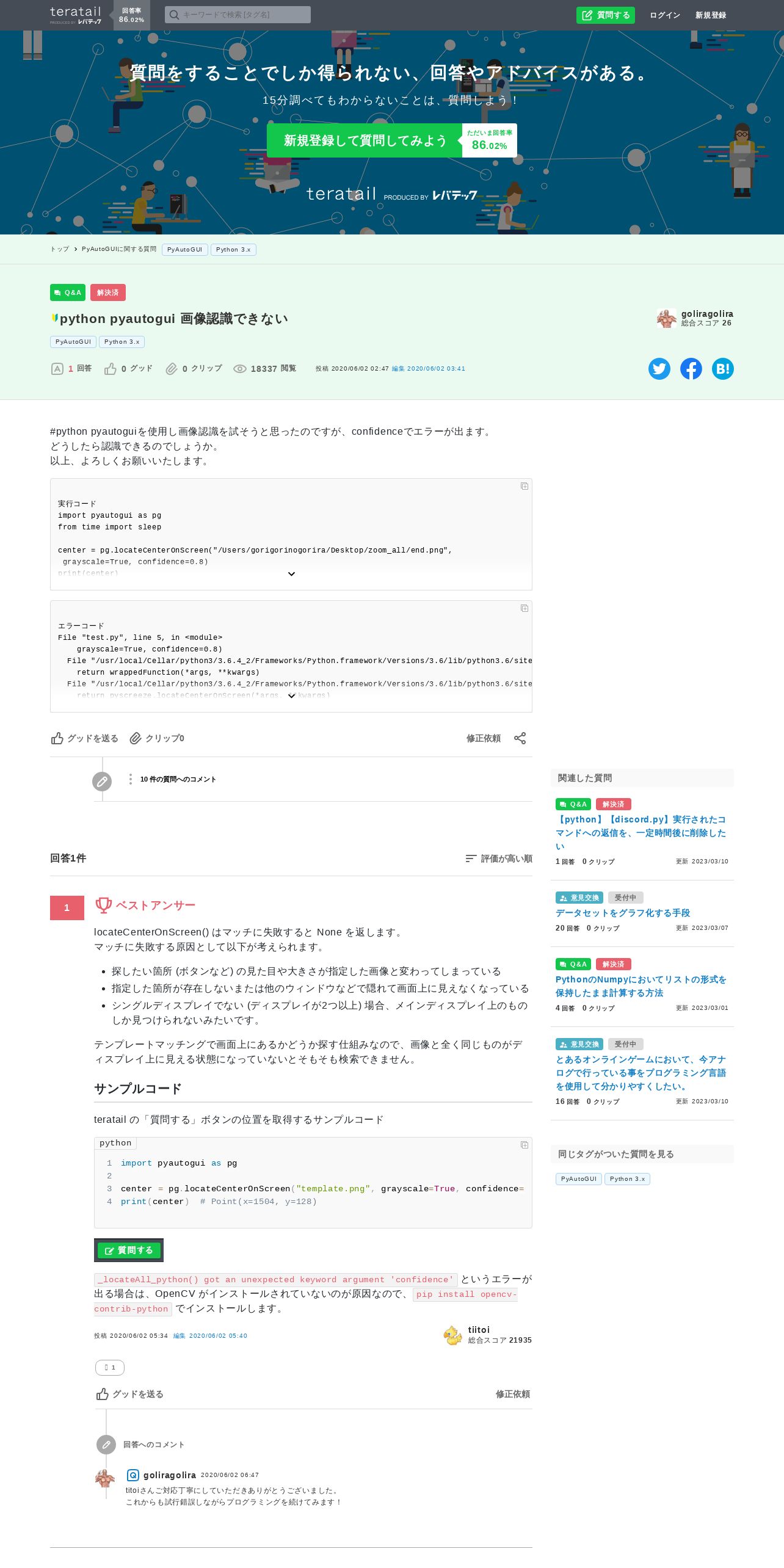The width and height of the screenshot is (784, 1568).
Task: Select PyAutoGUI tag in breadcrumb bar
Action: [x=184, y=250]
